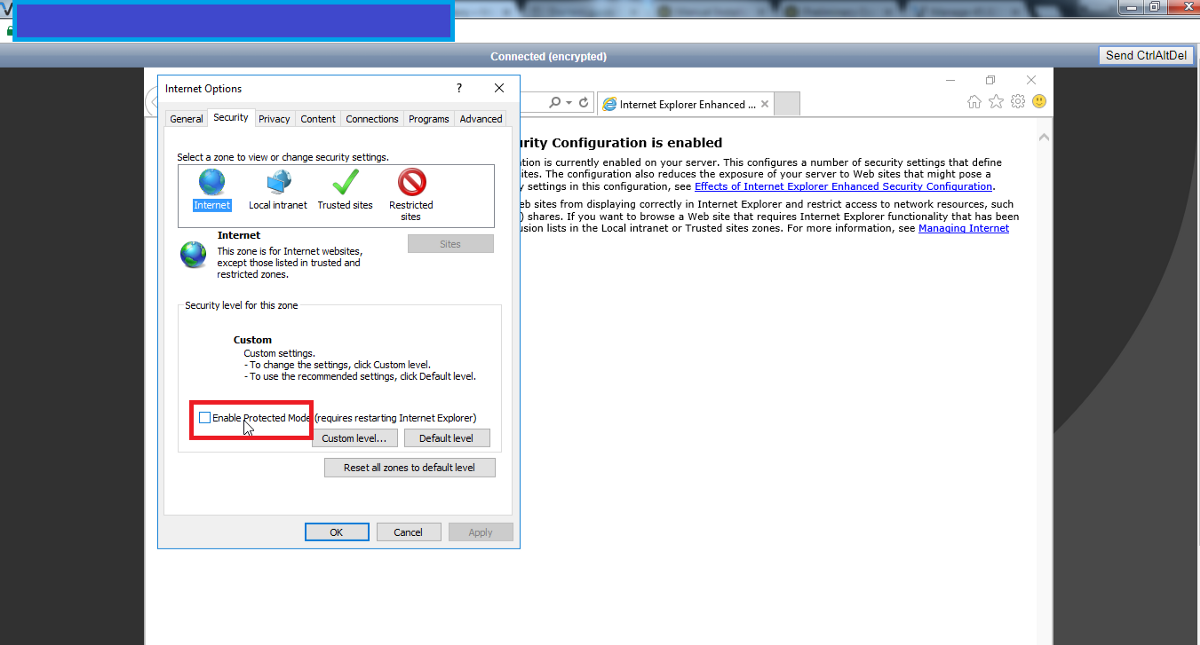Click the 'Security level for this zone' label
This screenshot has height=645, width=1200.
click(241, 305)
